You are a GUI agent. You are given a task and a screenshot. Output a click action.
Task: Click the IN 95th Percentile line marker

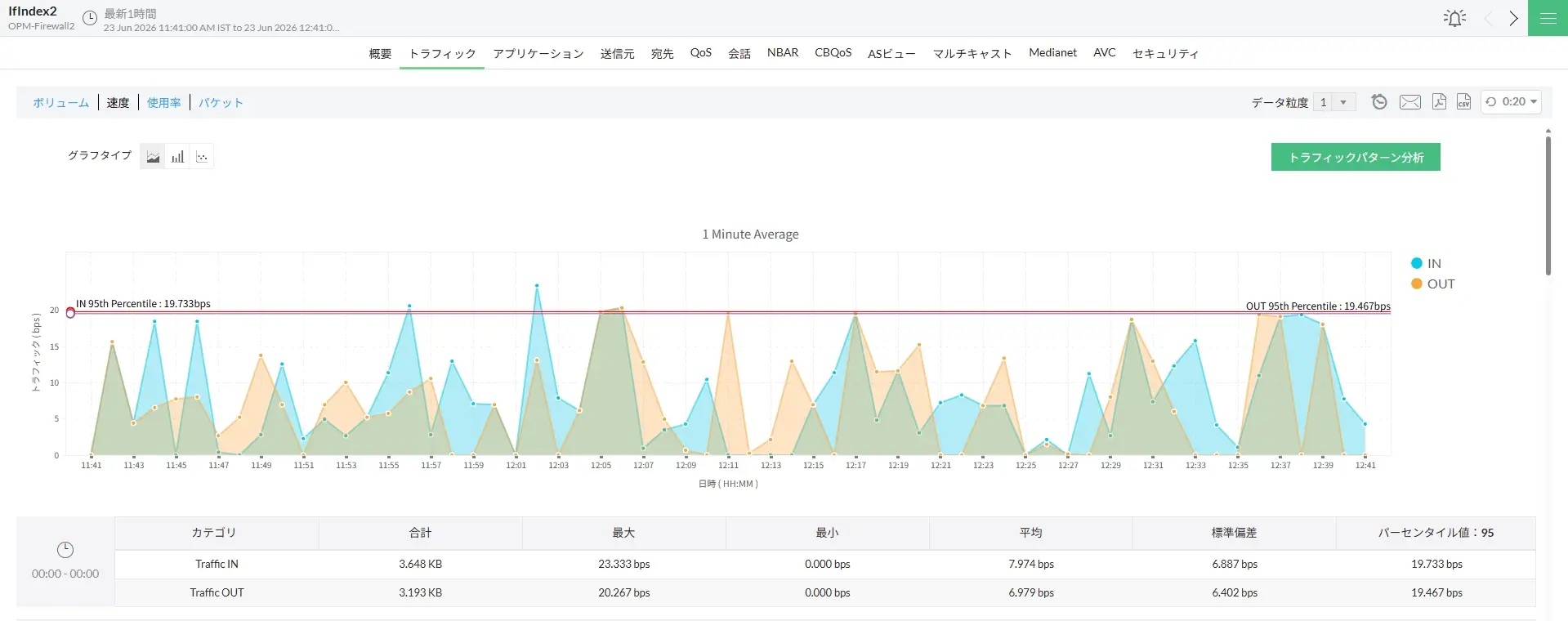click(x=70, y=313)
